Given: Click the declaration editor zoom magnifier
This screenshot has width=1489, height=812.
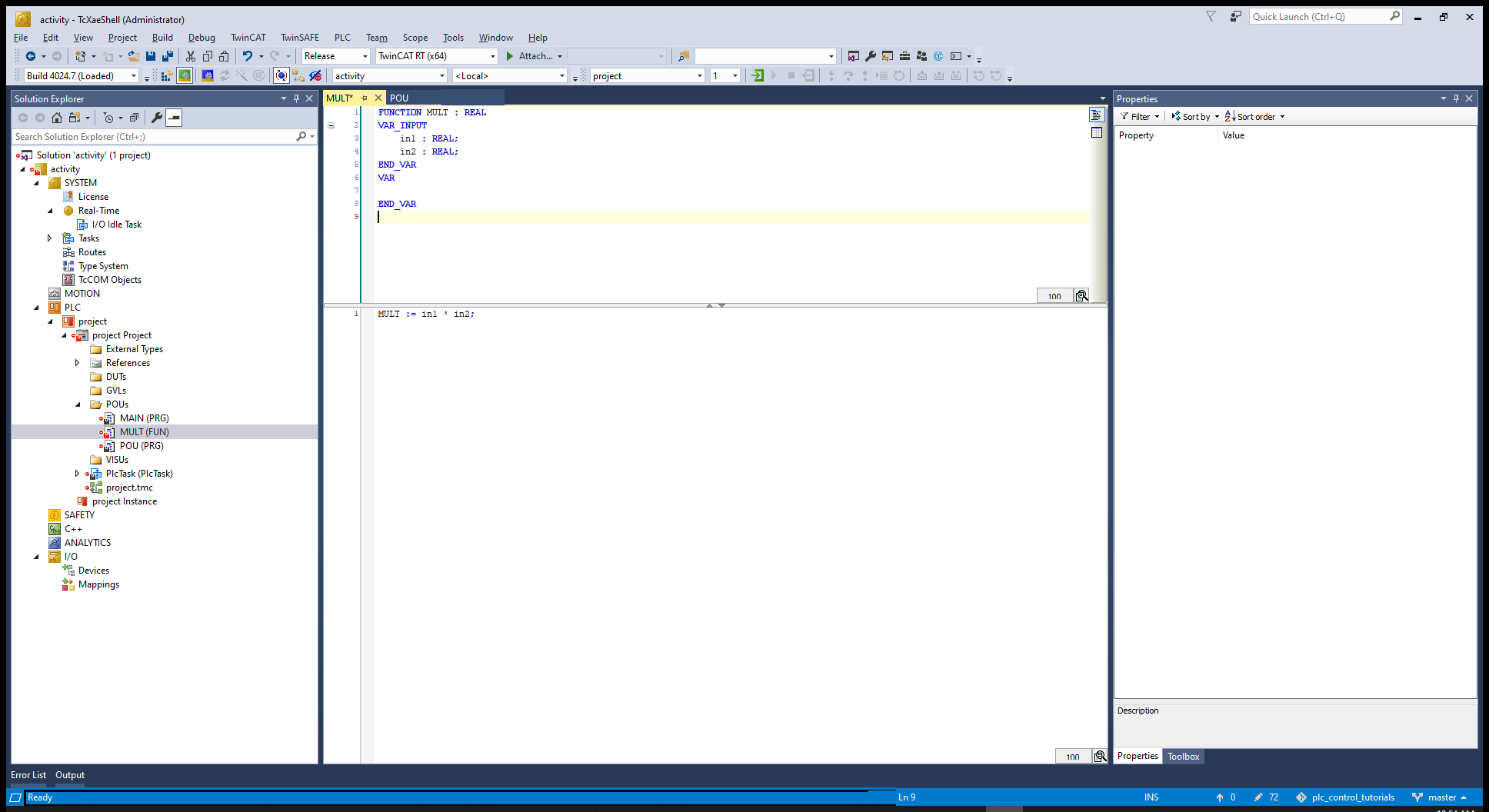Looking at the screenshot, I should 1082,296.
